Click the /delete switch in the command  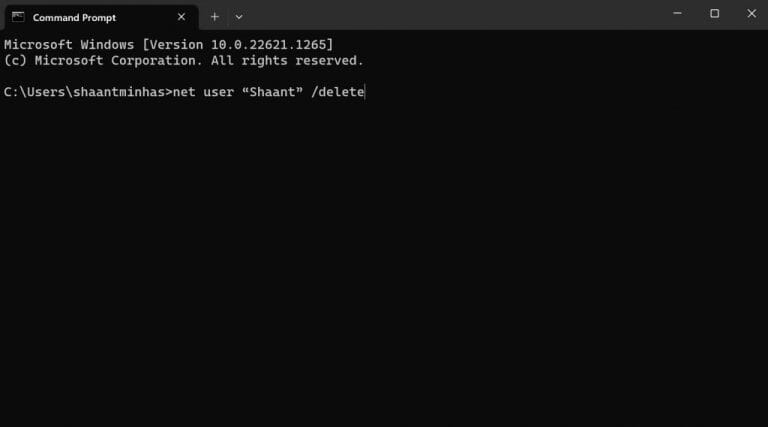pos(337,92)
